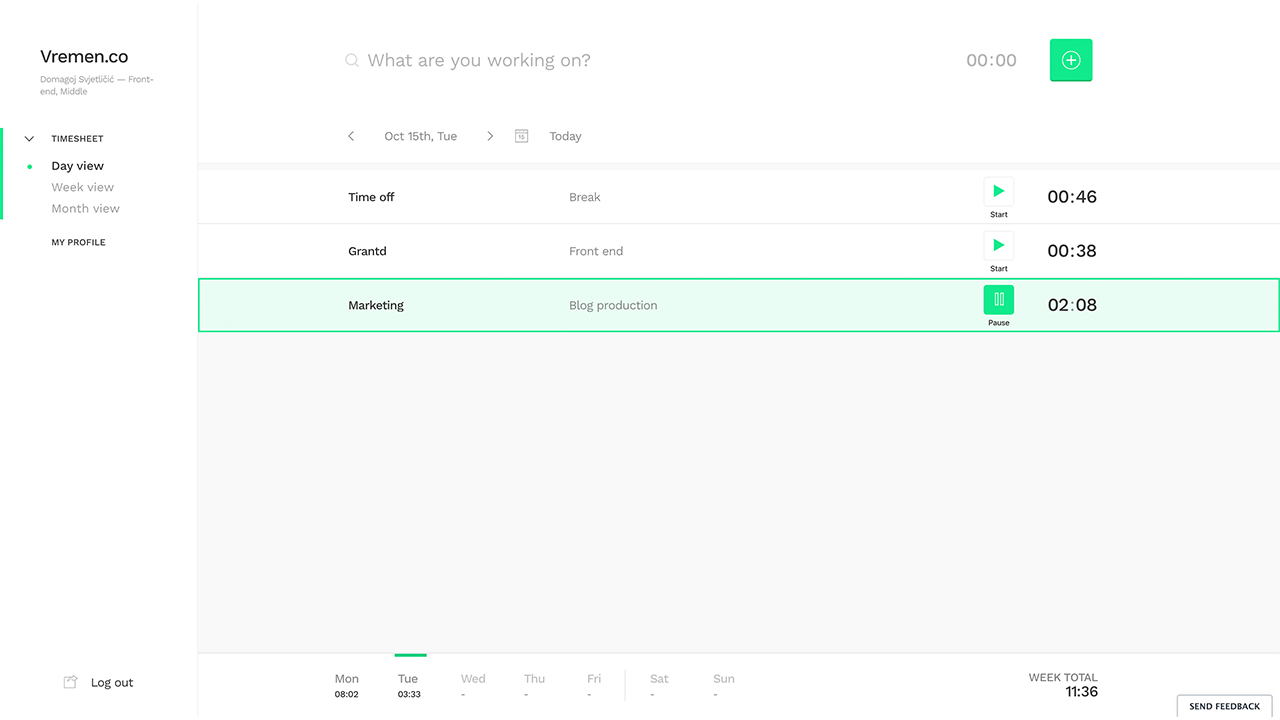Expand the MY PROFILE section

78,242
